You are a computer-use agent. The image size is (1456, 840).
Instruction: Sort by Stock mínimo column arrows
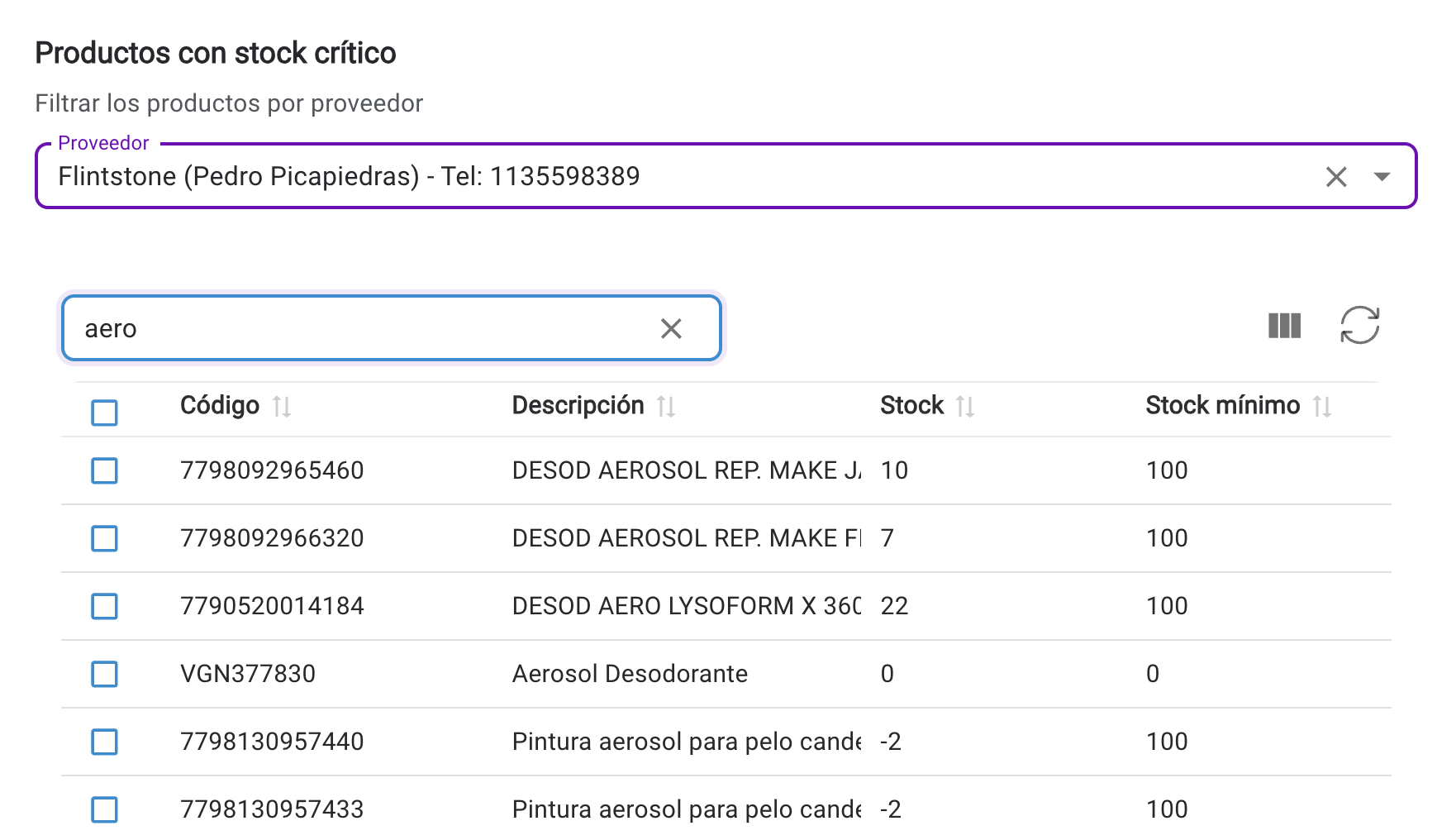click(1322, 407)
